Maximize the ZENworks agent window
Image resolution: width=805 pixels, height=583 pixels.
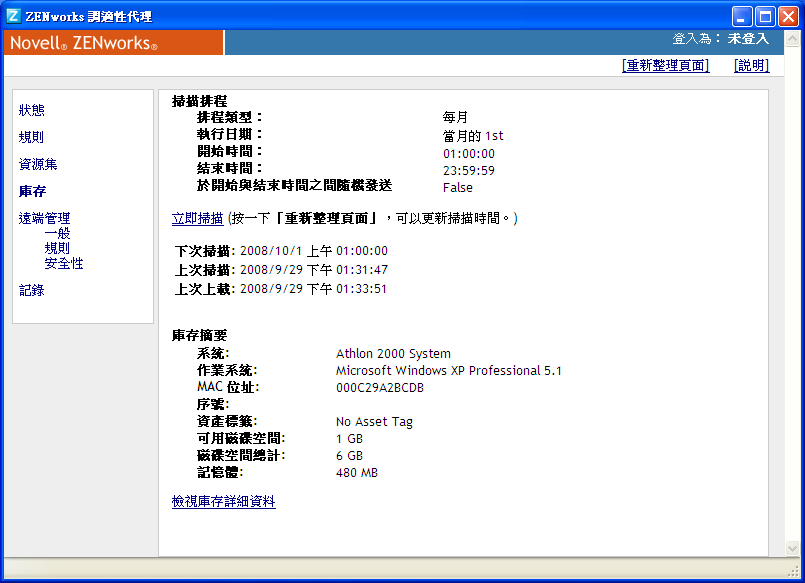(764, 16)
